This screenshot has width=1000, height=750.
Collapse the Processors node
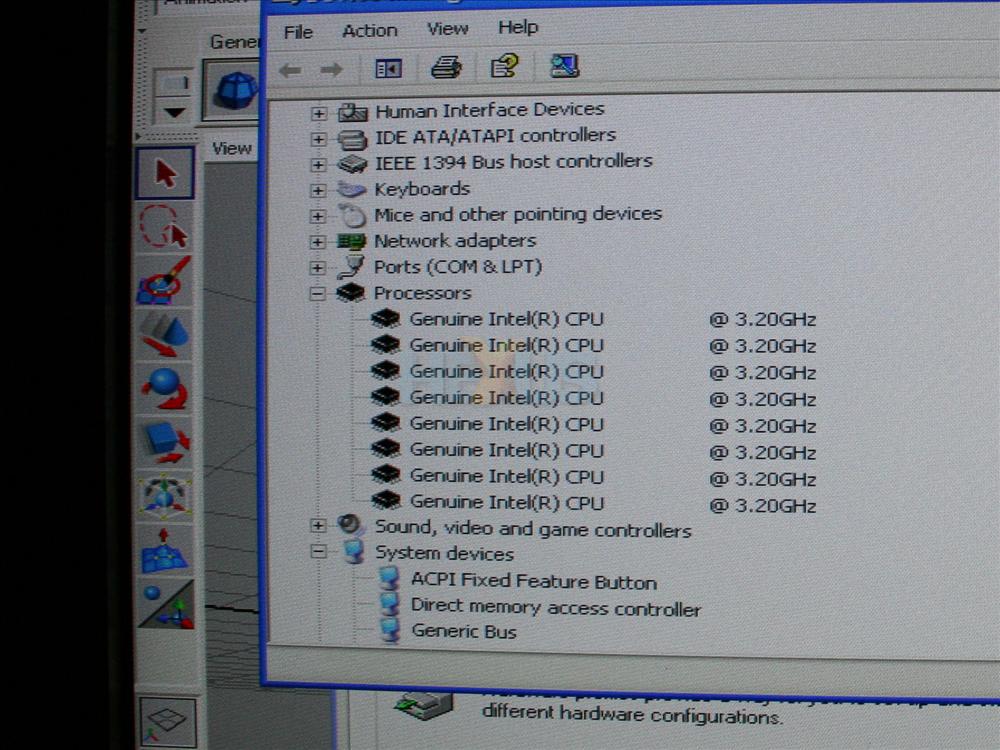pyautogui.click(x=318, y=294)
